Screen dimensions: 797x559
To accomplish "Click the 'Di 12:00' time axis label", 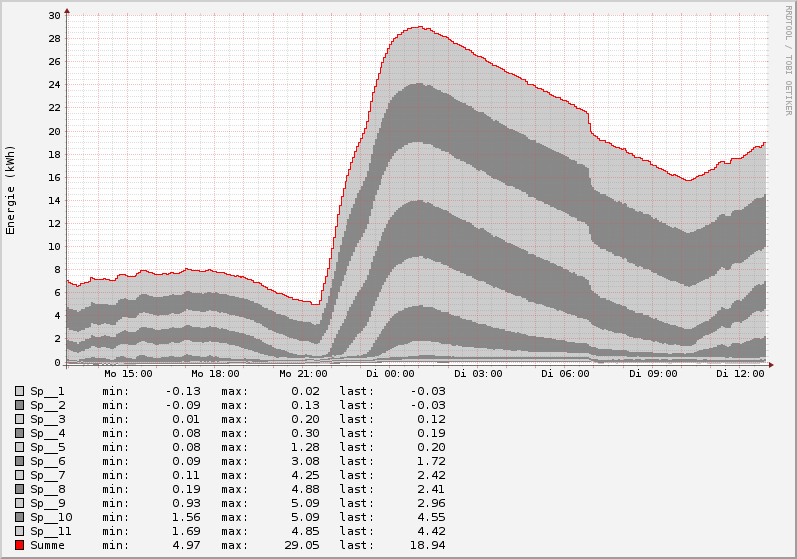I will click(741, 374).
